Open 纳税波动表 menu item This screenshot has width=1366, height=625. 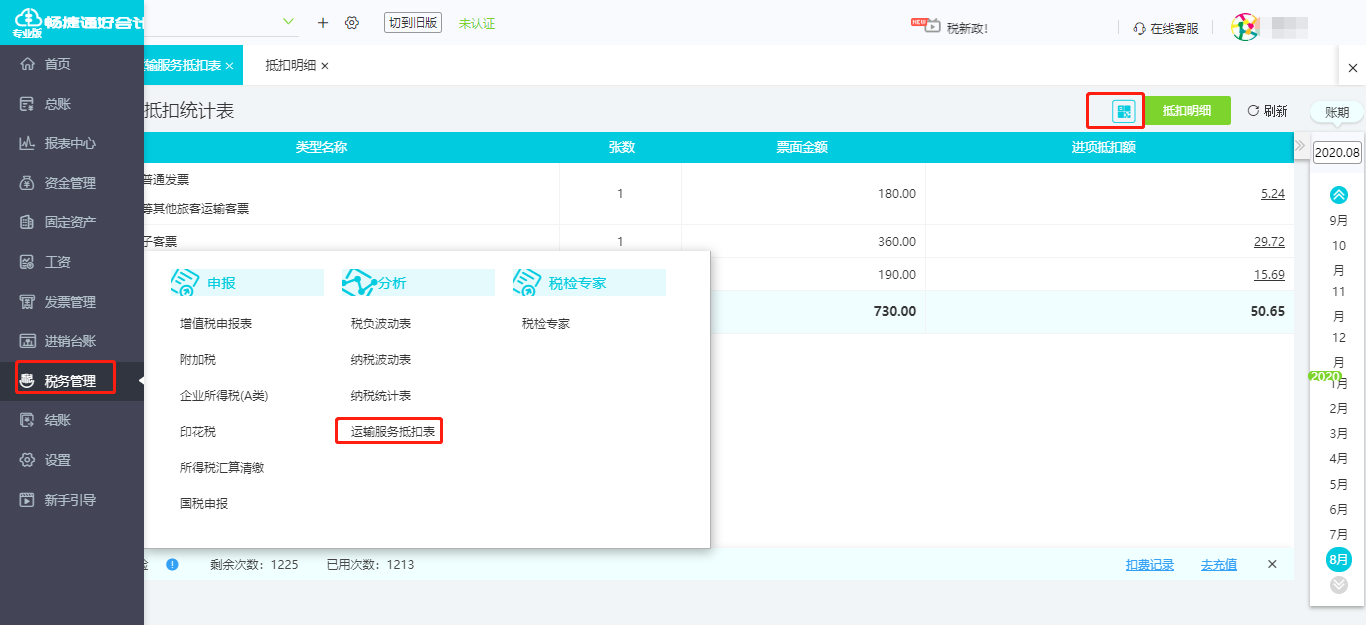[381, 360]
